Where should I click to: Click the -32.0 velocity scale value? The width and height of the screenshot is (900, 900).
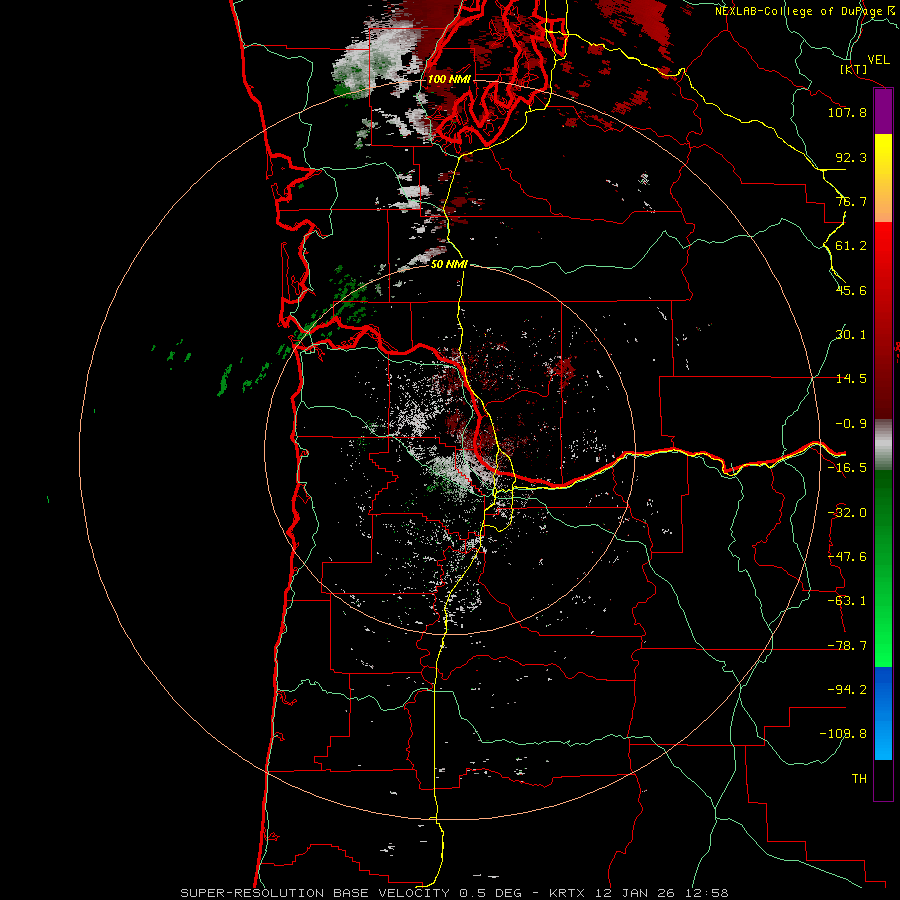847,513
